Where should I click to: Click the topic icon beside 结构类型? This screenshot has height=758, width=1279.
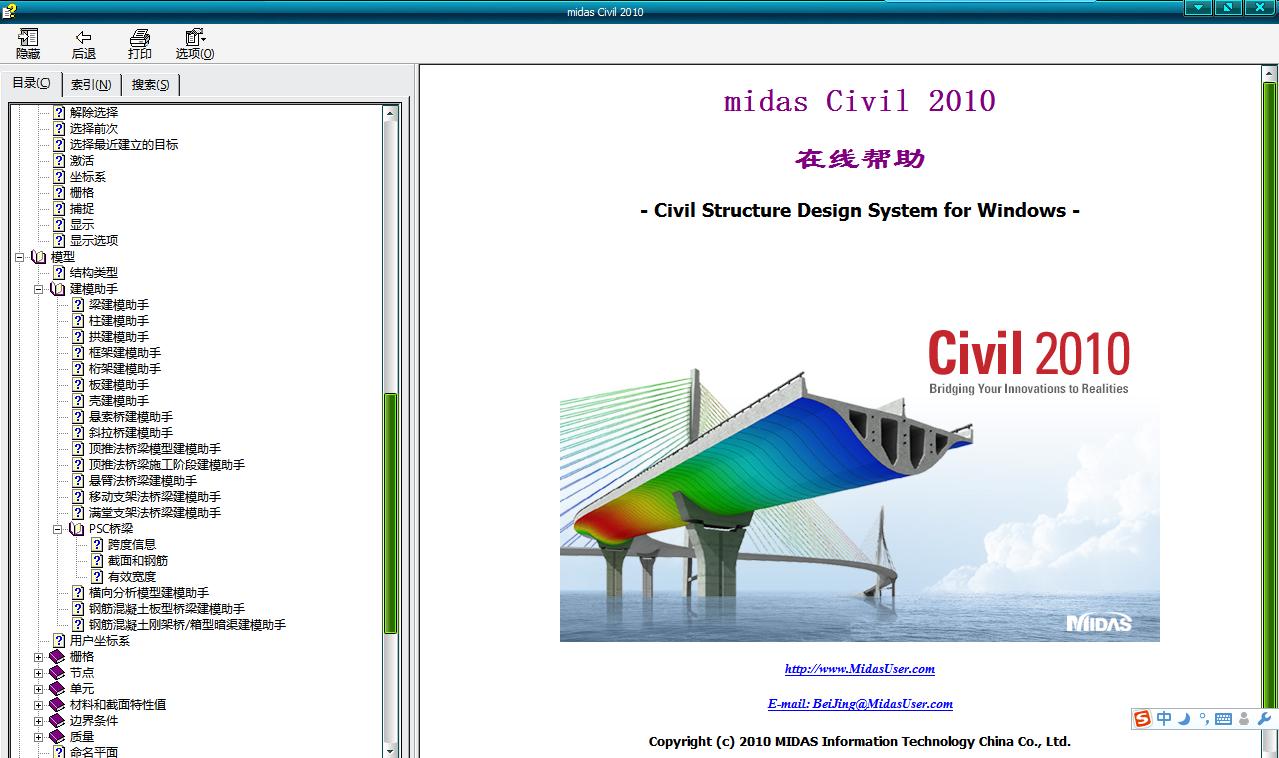pyautogui.click(x=59, y=273)
